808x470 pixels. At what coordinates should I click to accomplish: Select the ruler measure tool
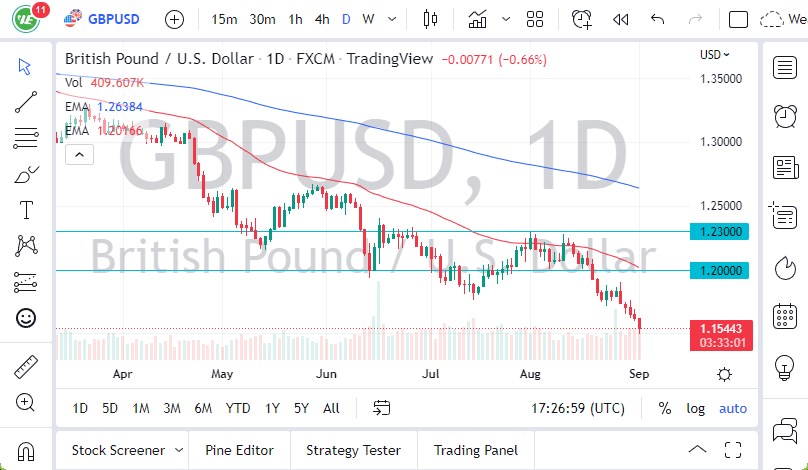coord(26,367)
